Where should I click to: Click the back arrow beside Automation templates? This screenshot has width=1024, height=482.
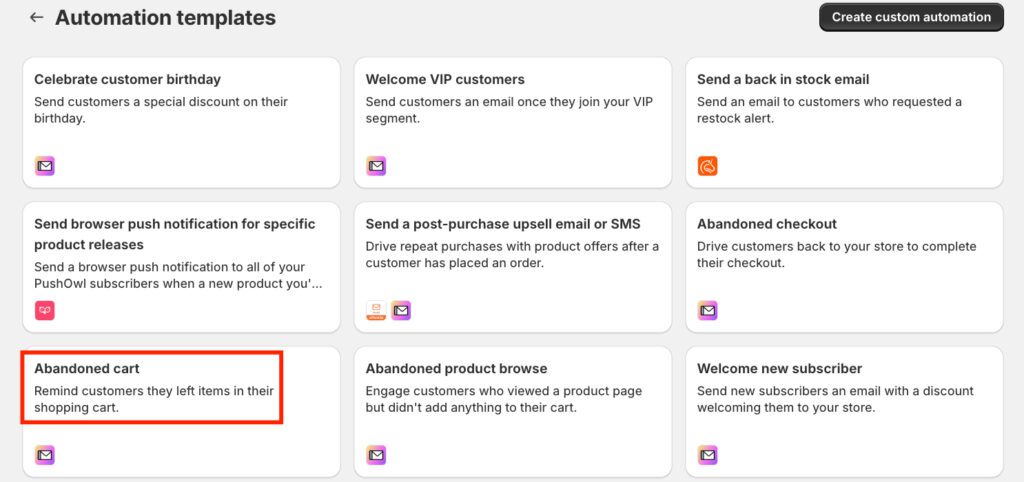[36, 17]
